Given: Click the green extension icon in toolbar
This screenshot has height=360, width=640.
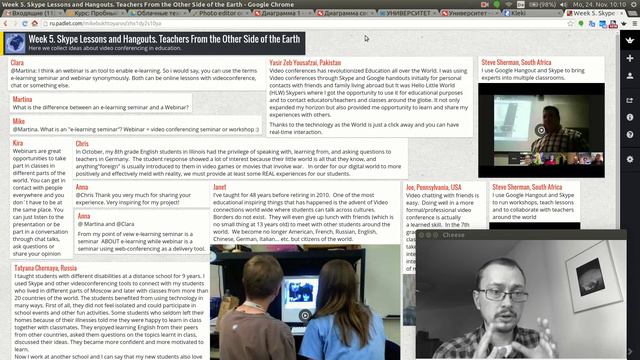Looking at the screenshot, I should [581, 24].
